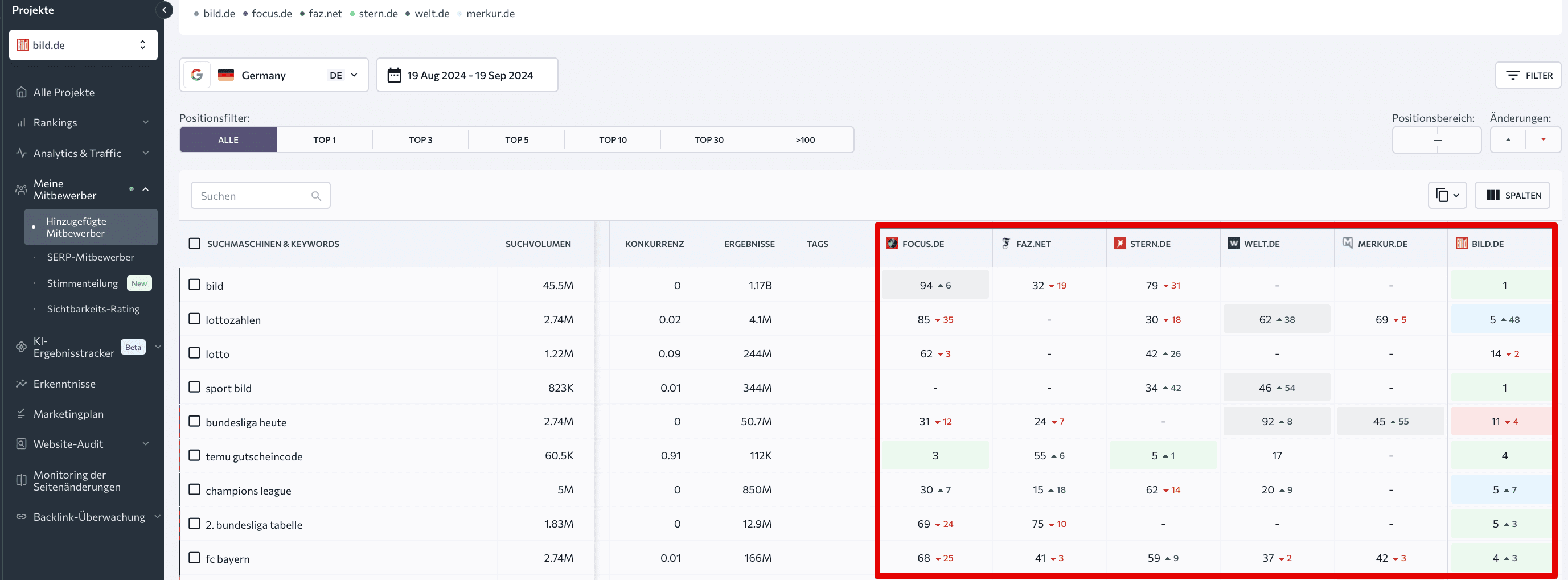Check the '2. bundesliga tabelle' checkbox

click(194, 523)
